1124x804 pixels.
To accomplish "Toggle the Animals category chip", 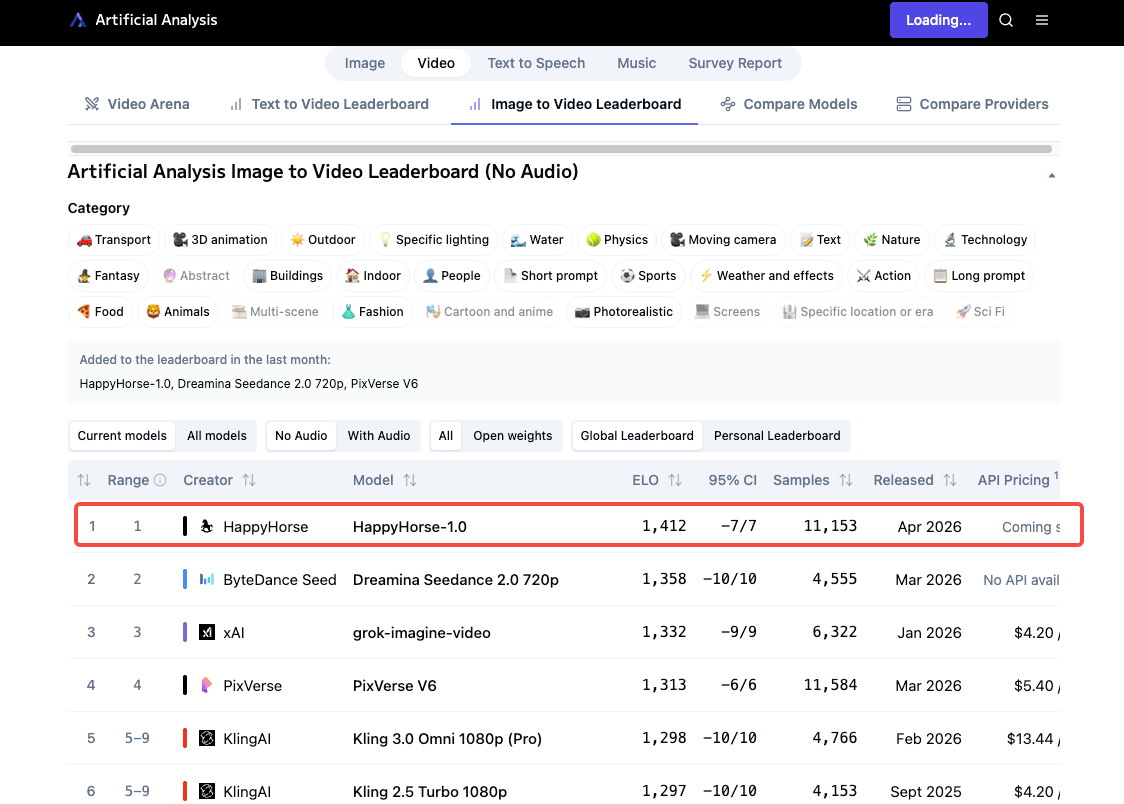I will click(x=178, y=312).
